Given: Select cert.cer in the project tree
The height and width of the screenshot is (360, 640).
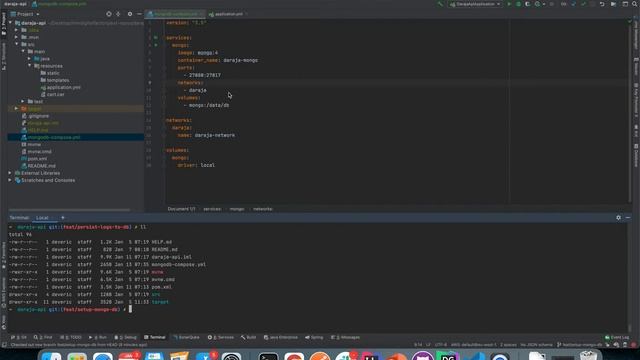Looking at the screenshot, I should point(56,94).
